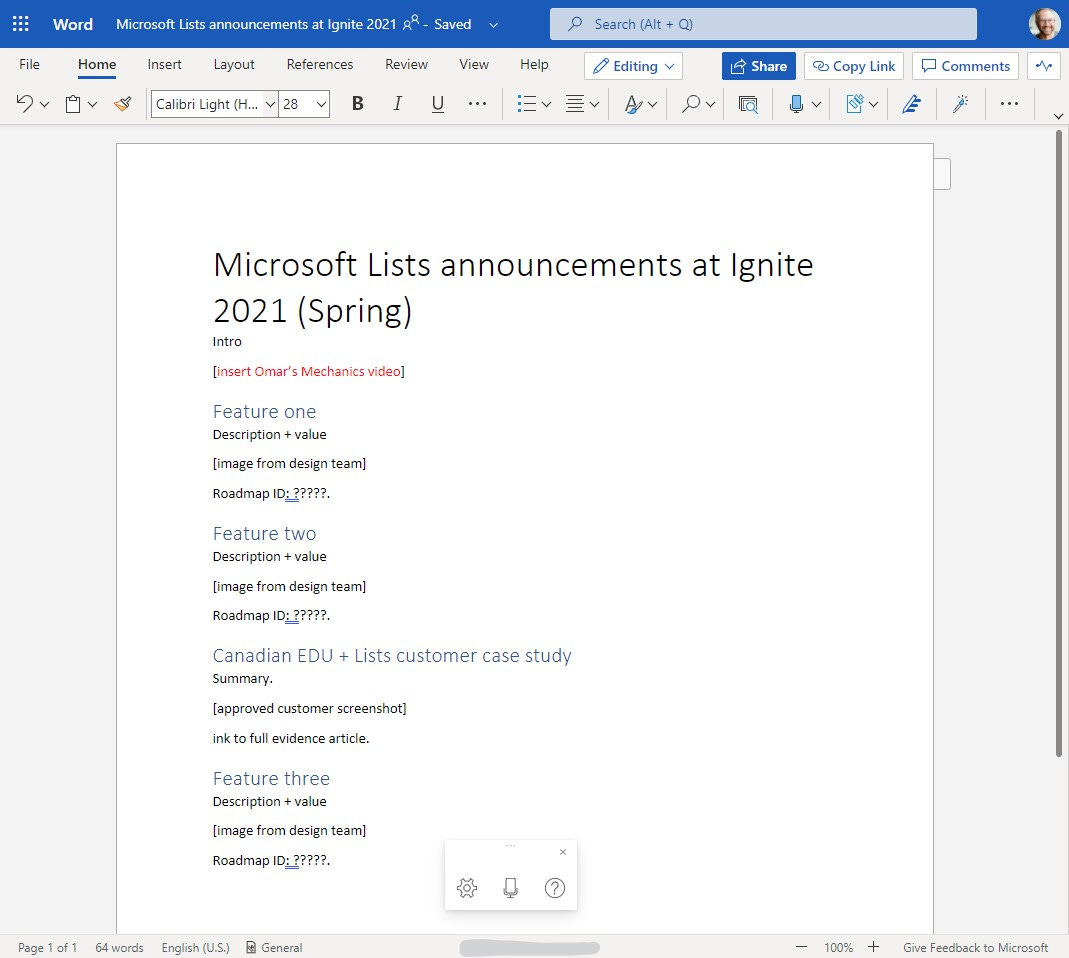Click Page 1 of 1 status
Screen dimensions: 1069x958
pyautogui.click(x=47, y=947)
